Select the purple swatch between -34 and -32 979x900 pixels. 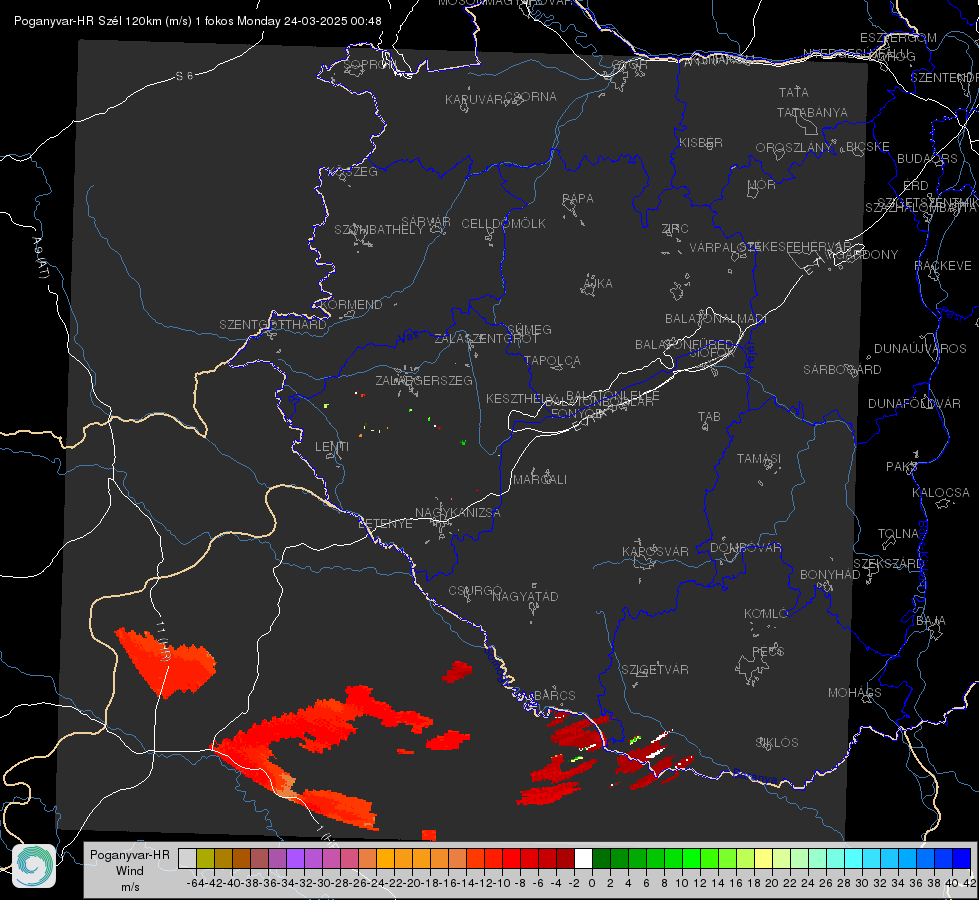click(x=295, y=858)
